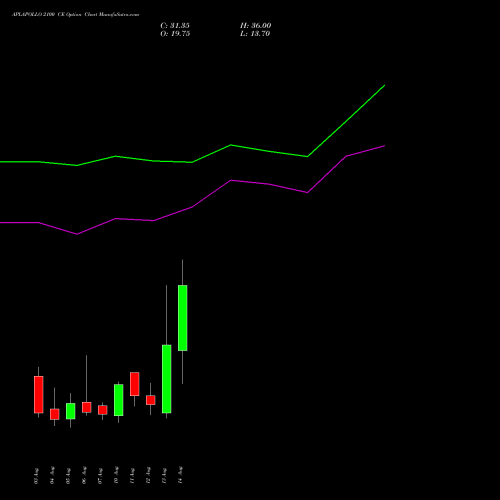Image resolution: width=500 pixels, height=500 pixels.
Task: Select the red candlestick for 04 Aug
Action: (55, 414)
